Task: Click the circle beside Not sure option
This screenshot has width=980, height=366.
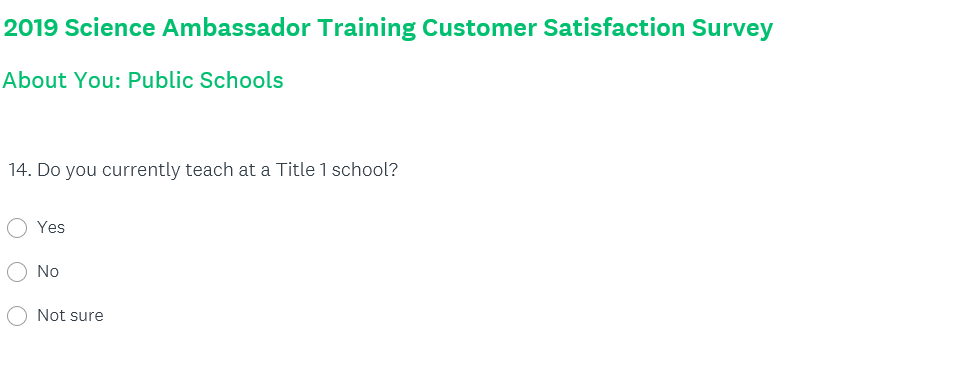Action: point(17,315)
